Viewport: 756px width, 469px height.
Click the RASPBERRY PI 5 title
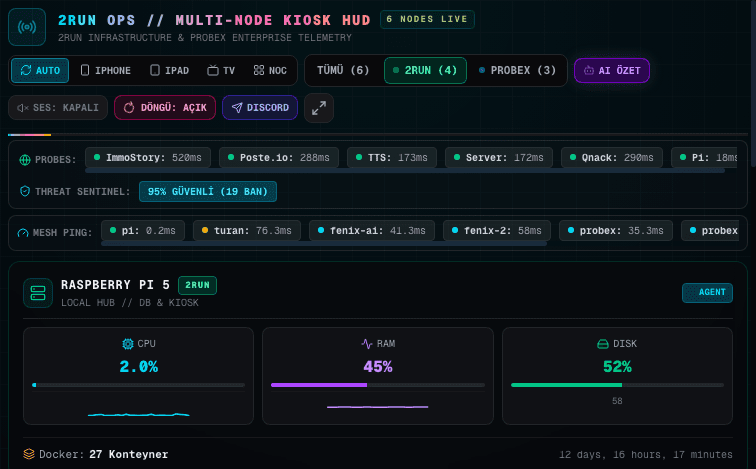tap(115, 285)
